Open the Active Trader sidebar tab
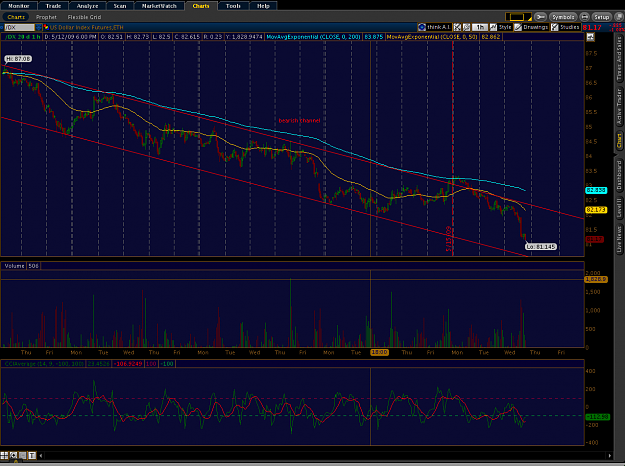625x466 pixels. click(x=619, y=107)
